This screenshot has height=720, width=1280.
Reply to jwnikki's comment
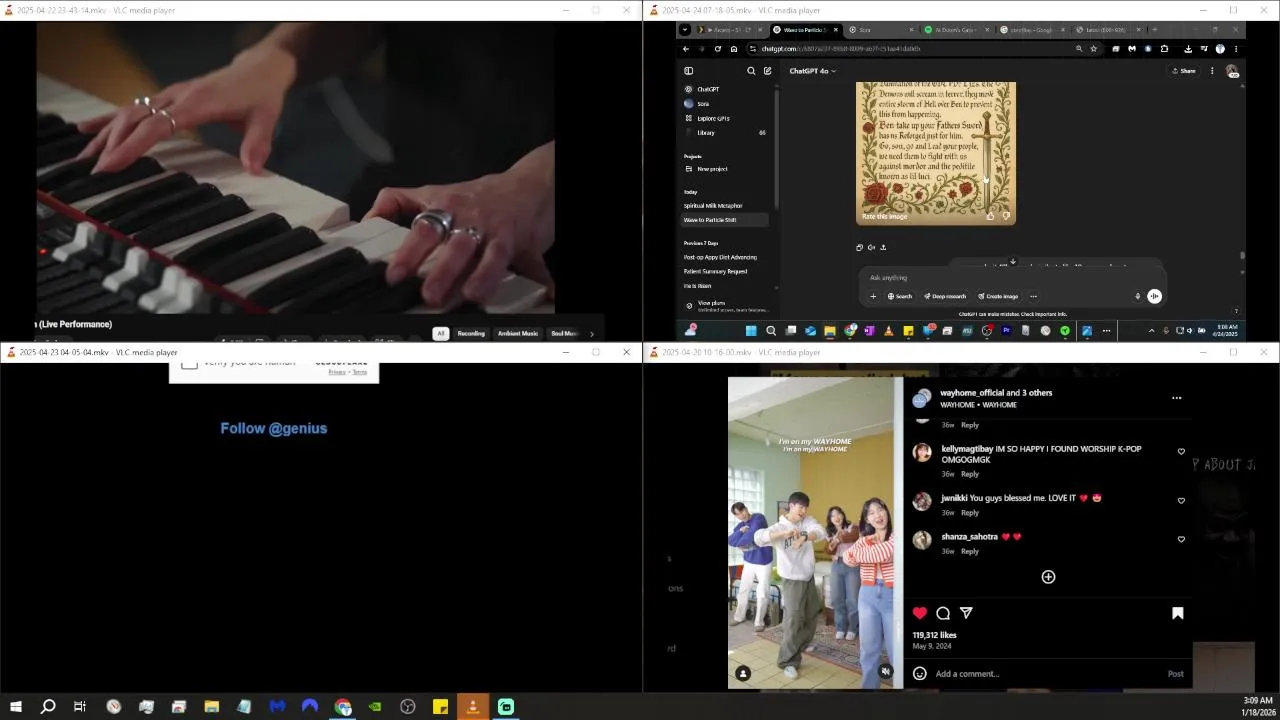pos(970,513)
